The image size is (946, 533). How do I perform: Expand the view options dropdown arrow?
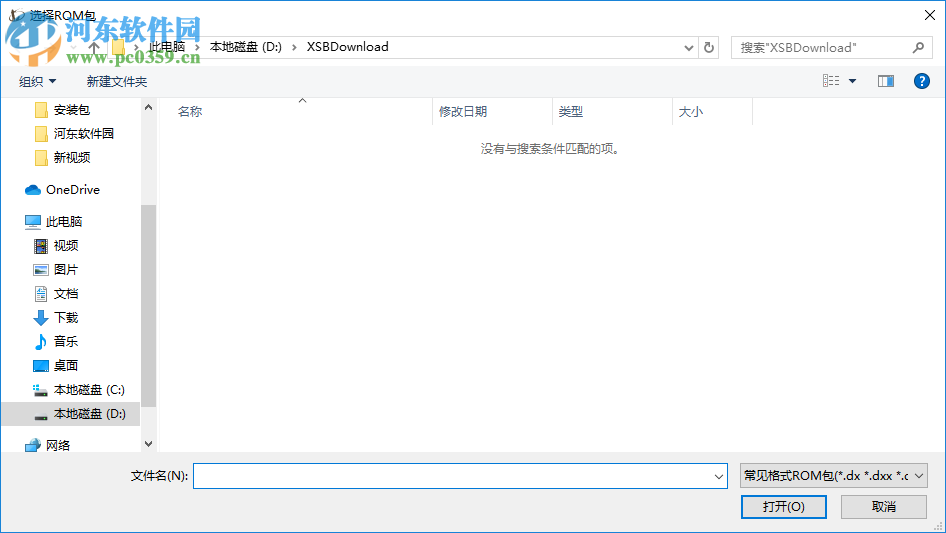(852, 81)
